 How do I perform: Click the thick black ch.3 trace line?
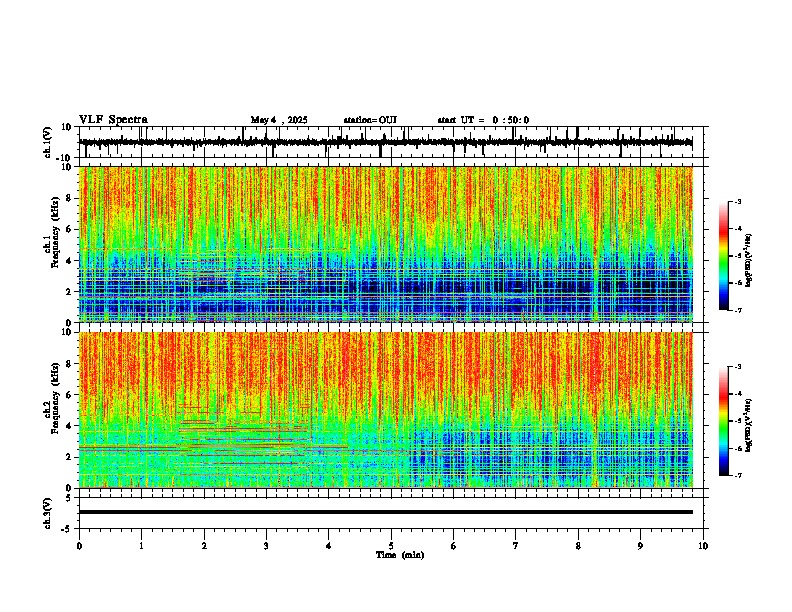(x=385, y=512)
